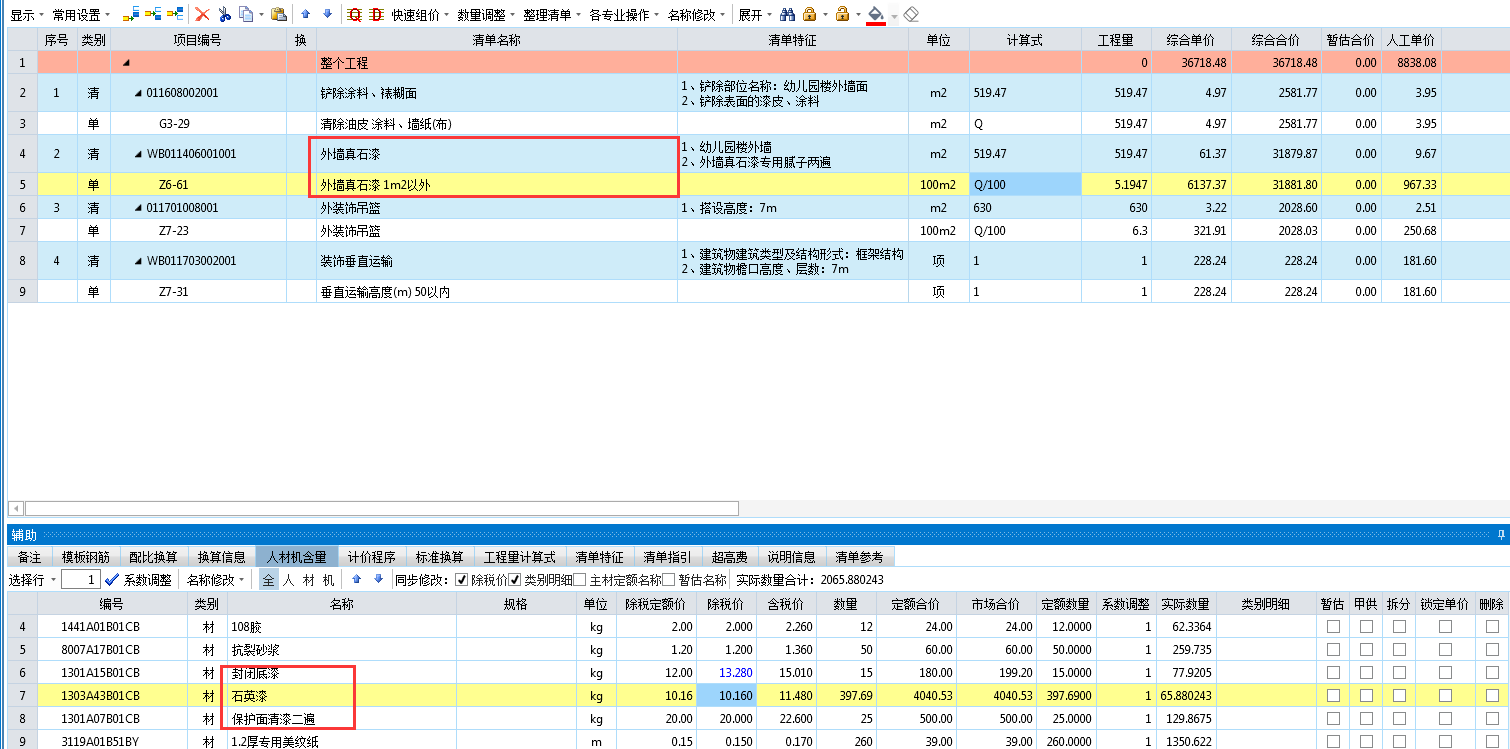Check 暂估 box for 石英漆 row
This screenshot has width=1510, height=749.
(1332, 695)
